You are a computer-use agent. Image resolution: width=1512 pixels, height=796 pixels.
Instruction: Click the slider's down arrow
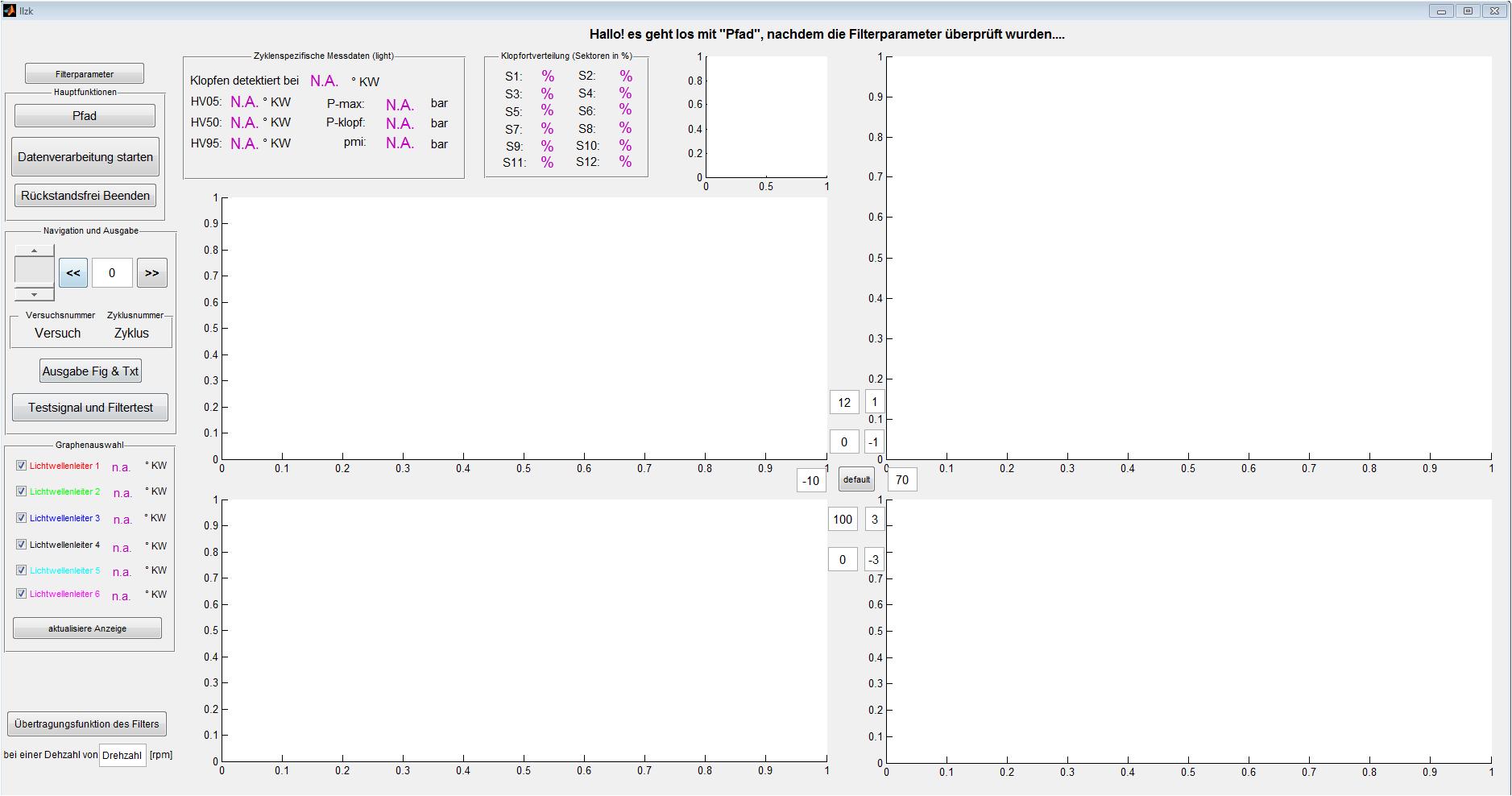point(34,295)
